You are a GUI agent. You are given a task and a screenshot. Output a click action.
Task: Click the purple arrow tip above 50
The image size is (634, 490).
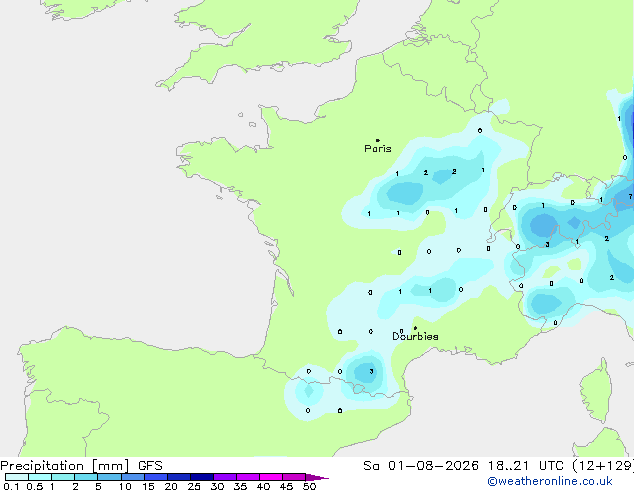[x=317, y=477]
